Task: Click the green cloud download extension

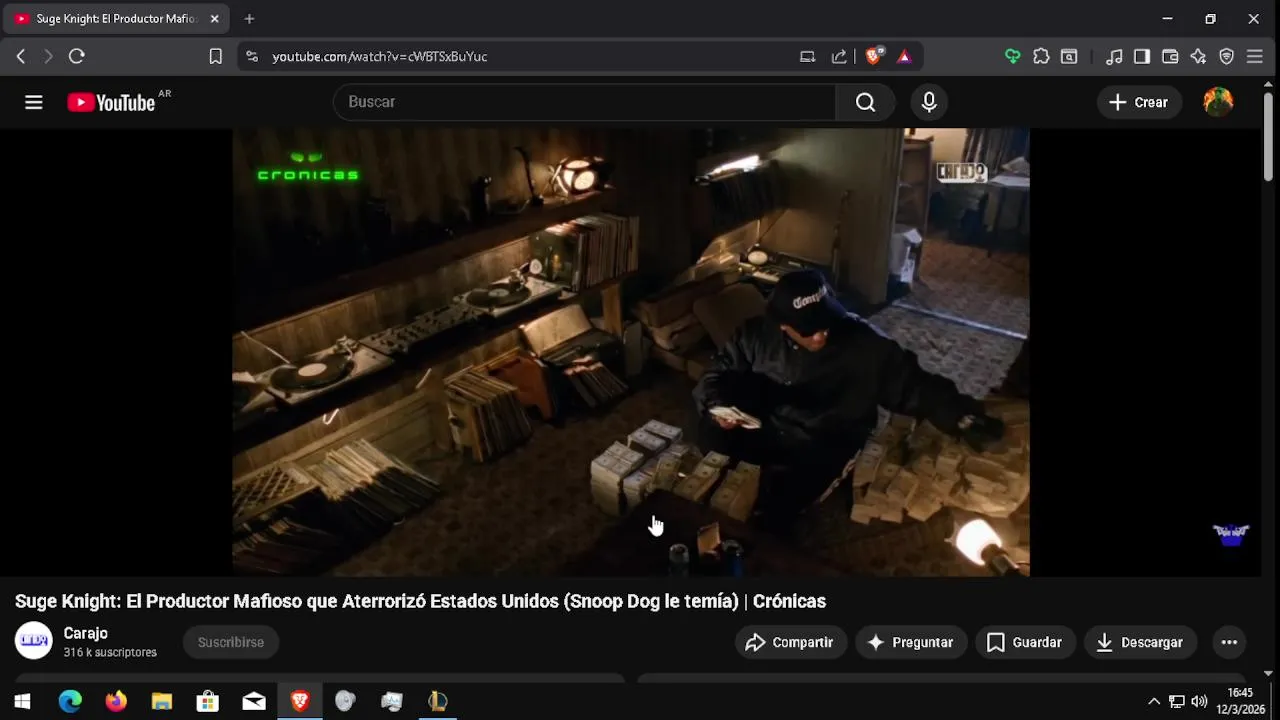Action: (x=1013, y=56)
